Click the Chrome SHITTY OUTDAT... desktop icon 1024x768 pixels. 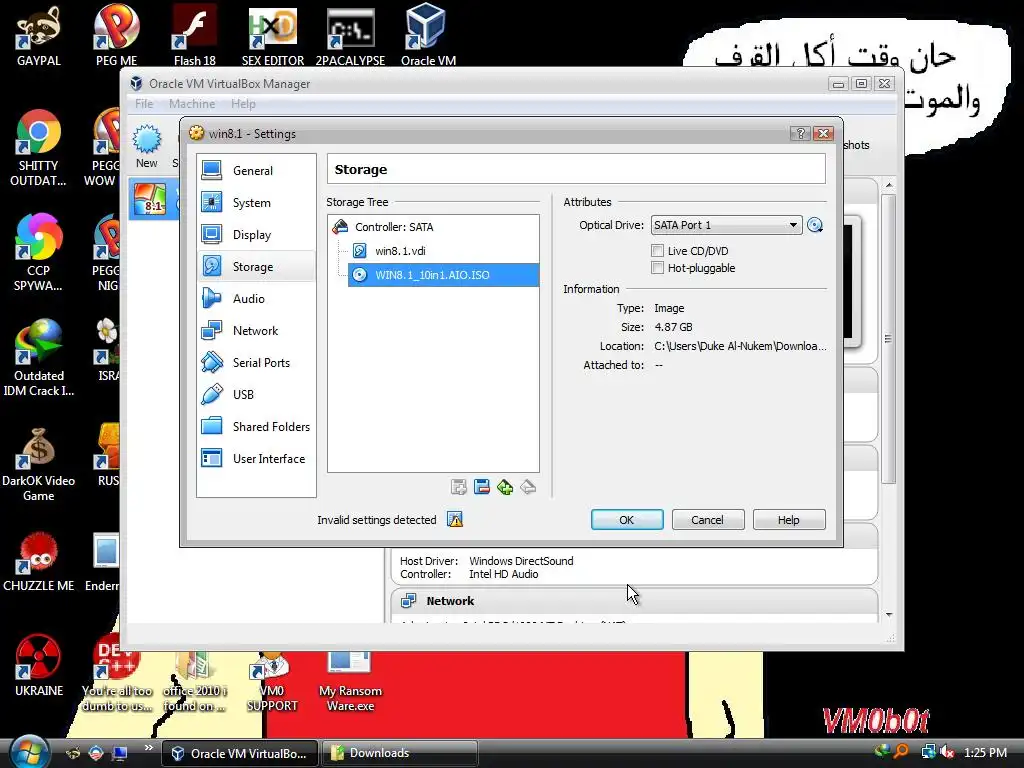[39, 149]
